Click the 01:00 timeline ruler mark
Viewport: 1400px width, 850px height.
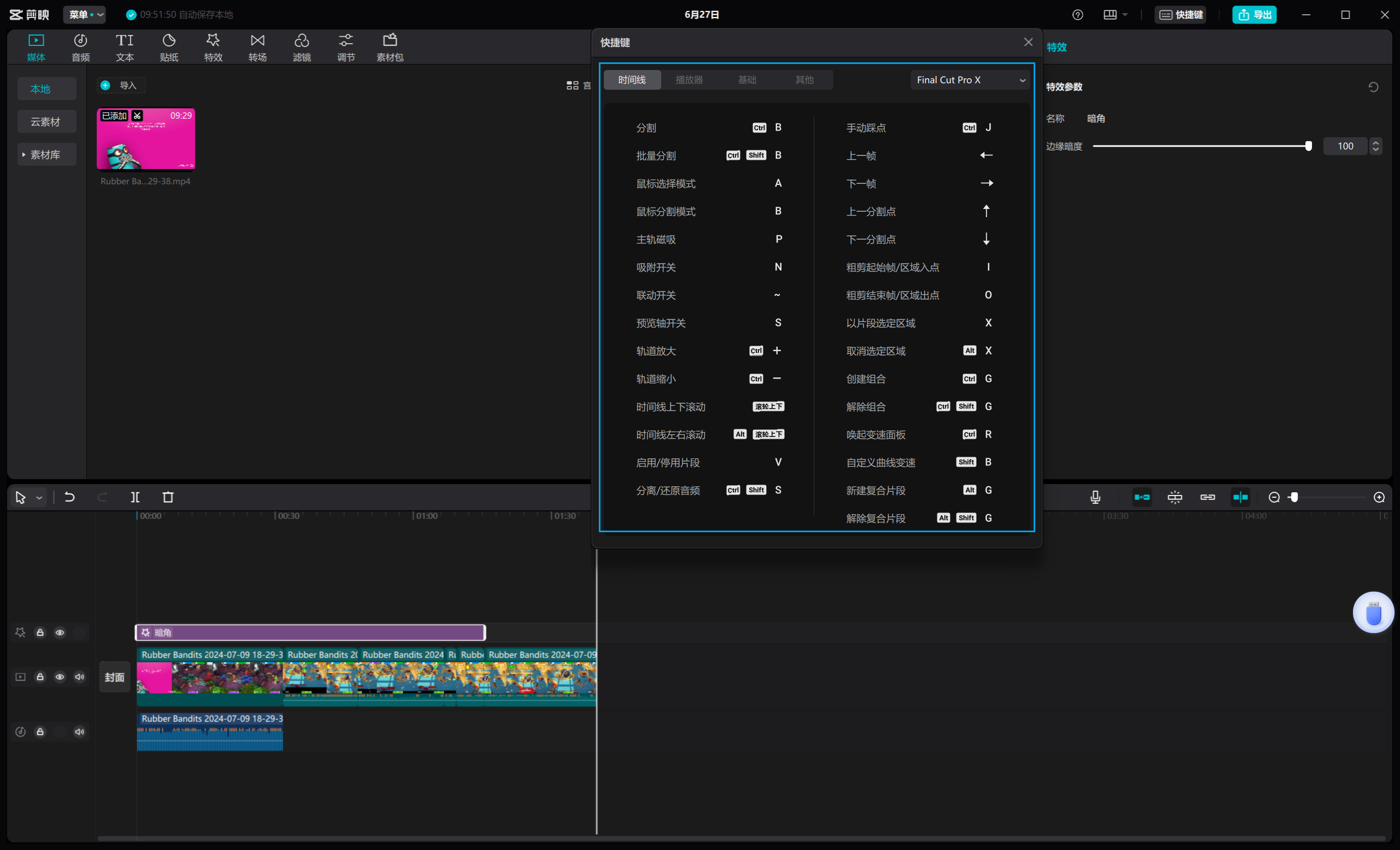[426, 516]
